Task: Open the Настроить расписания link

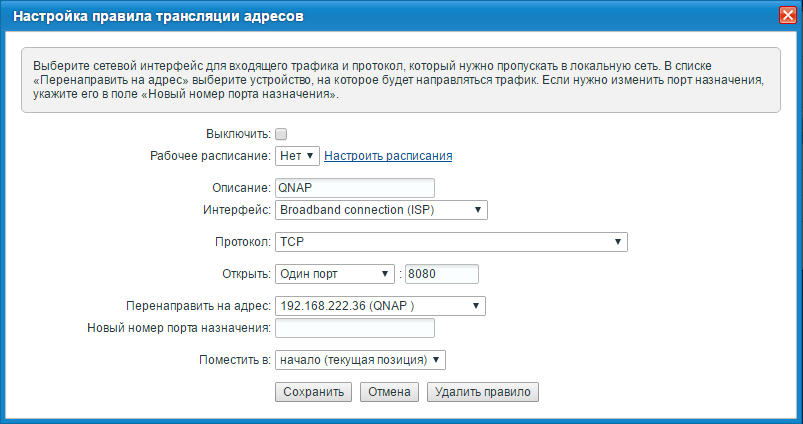Action: click(x=388, y=156)
